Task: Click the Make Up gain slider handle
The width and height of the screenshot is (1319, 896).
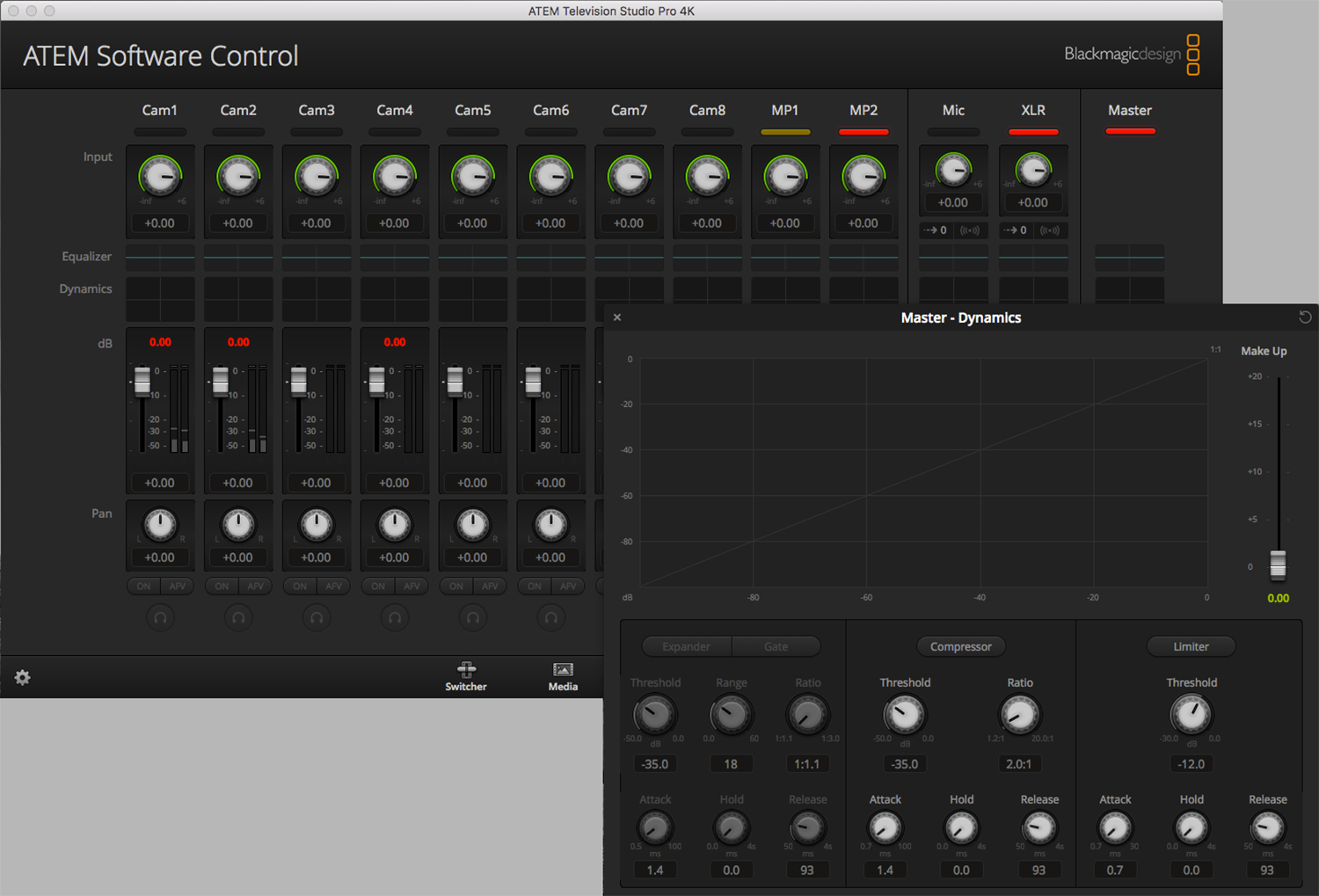Action: click(x=1278, y=565)
